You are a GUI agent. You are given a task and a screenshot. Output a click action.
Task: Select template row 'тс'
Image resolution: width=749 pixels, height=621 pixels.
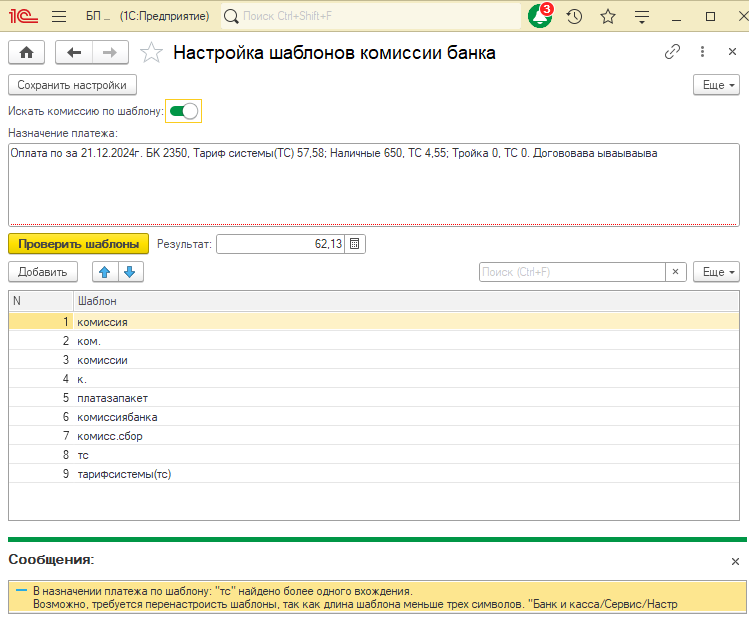(374, 455)
